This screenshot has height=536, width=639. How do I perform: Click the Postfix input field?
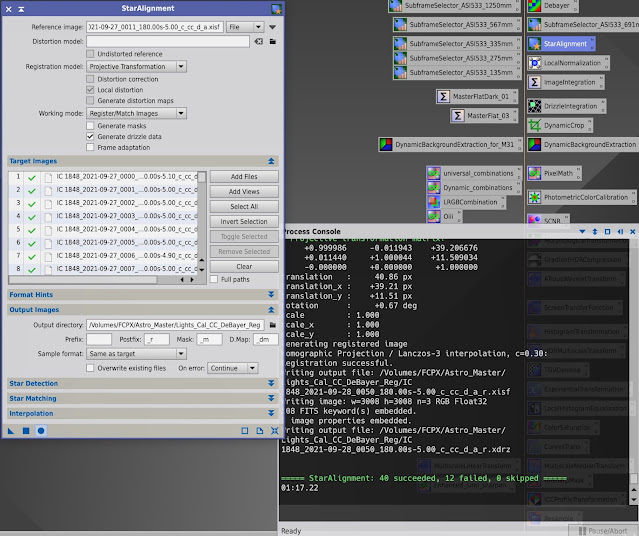click(x=157, y=339)
